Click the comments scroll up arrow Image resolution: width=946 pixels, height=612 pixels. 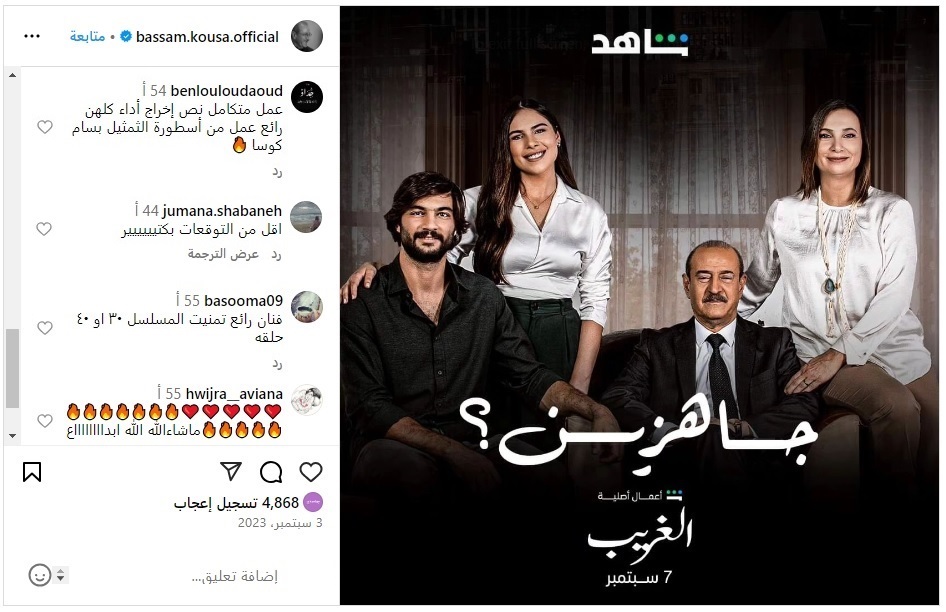(12, 75)
